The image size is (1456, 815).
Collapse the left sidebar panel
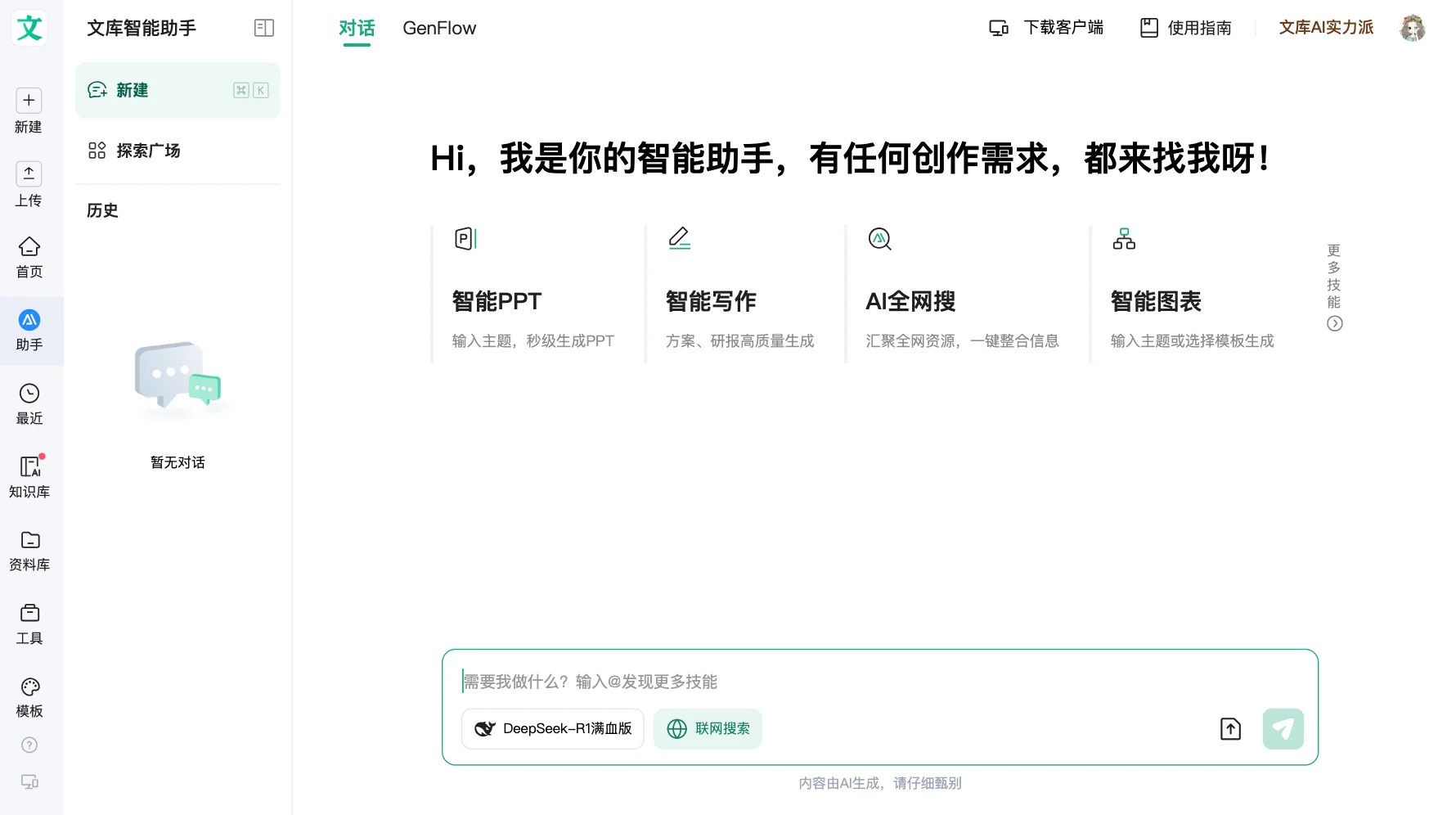pos(263,27)
